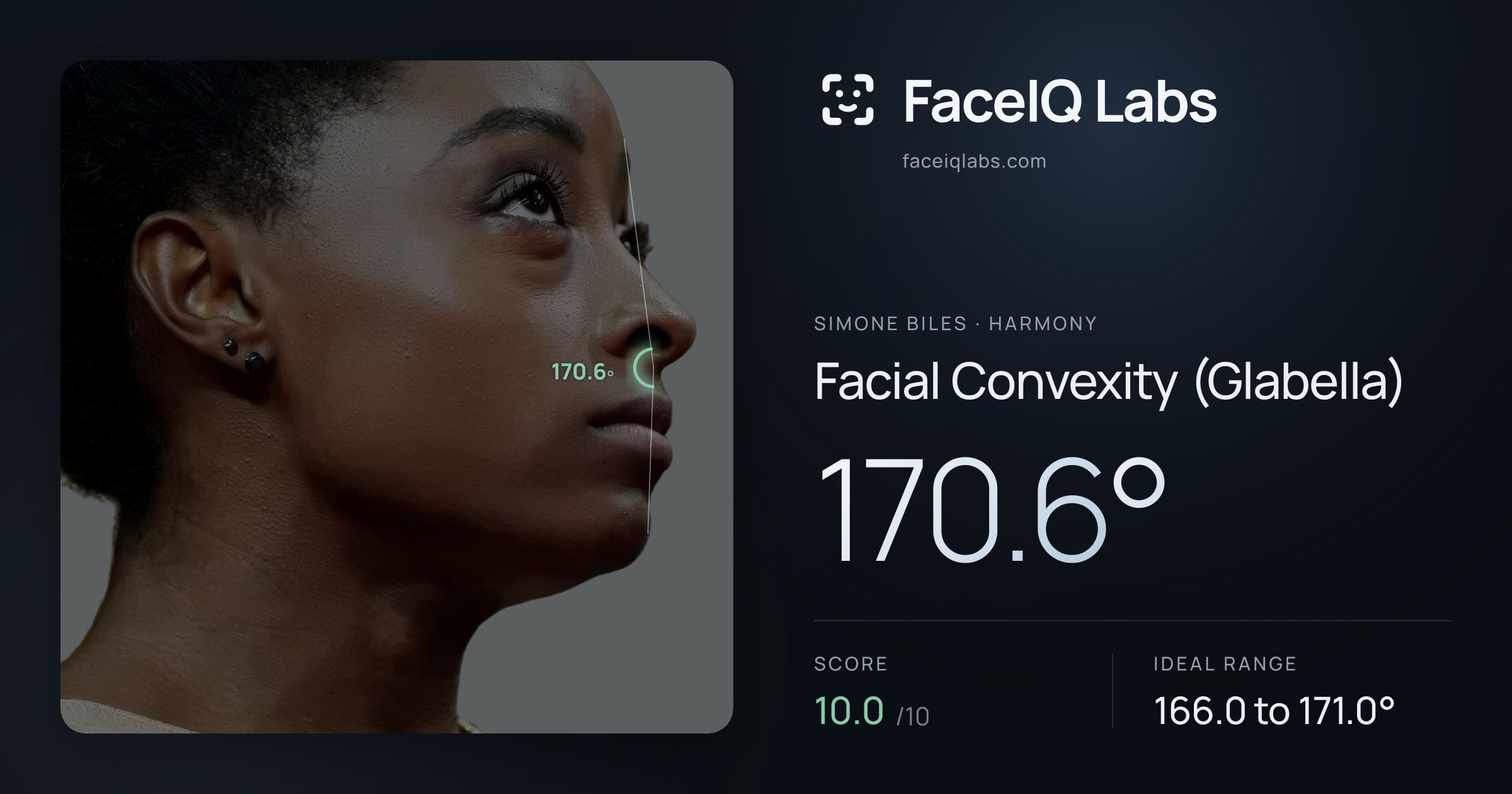Viewport: 1512px width, 794px height.
Task: Click the IDEAL RANGE label
Action: [x=1225, y=664]
